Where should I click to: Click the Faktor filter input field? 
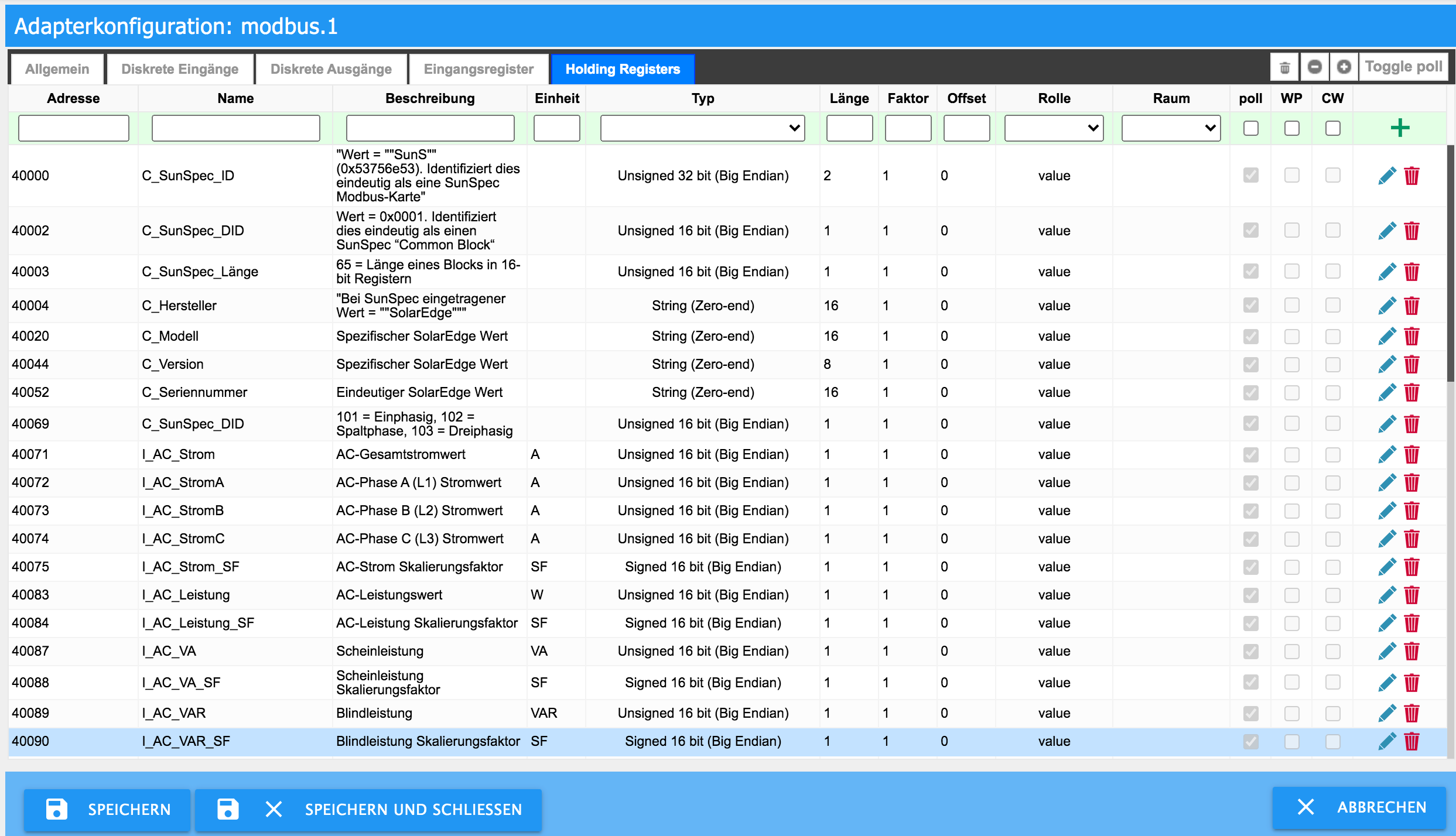(x=908, y=128)
